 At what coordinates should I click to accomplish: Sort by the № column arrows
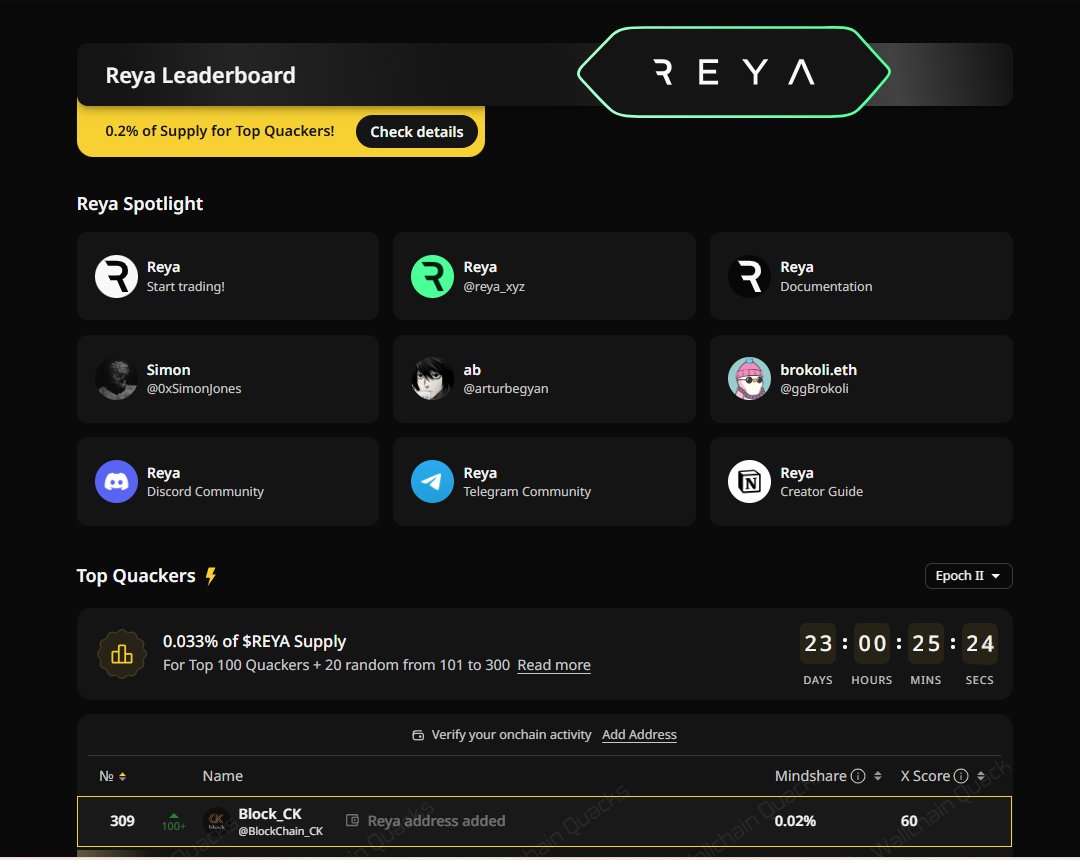[x=123, y=777]
